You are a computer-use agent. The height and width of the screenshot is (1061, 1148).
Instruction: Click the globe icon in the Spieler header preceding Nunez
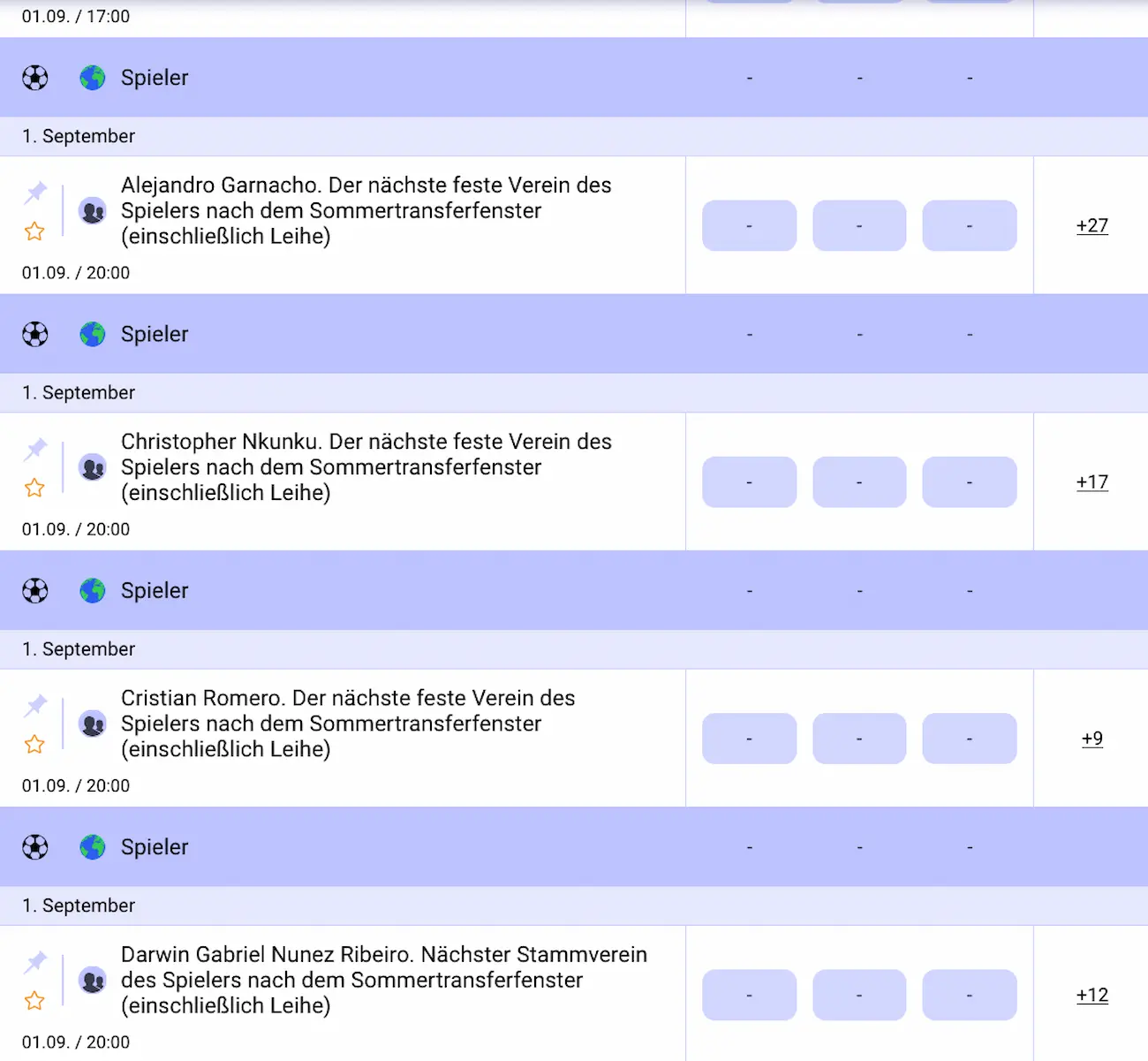(x=93, y=847)
